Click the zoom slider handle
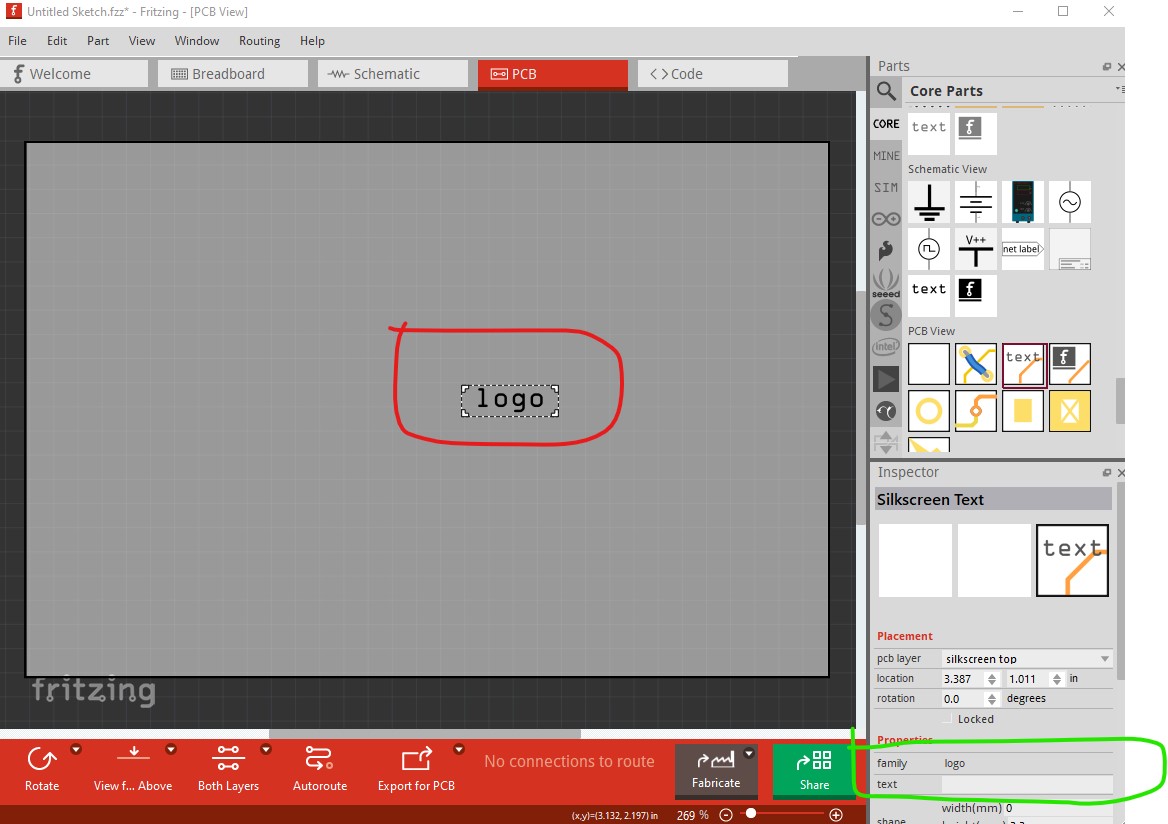The width and height of the screenshot is (1168, 824). (751, 815)
